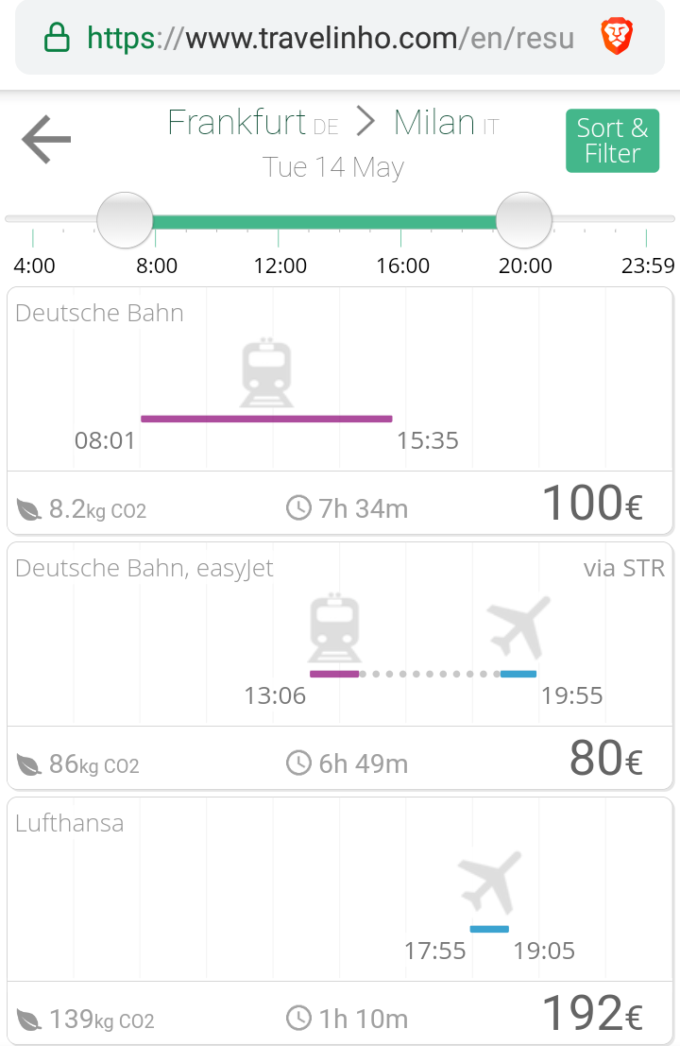This screenshot has height=1046, width=680.
Task: Tap the airplane icon in the Lufthansa result
Action: coord(490,884)
